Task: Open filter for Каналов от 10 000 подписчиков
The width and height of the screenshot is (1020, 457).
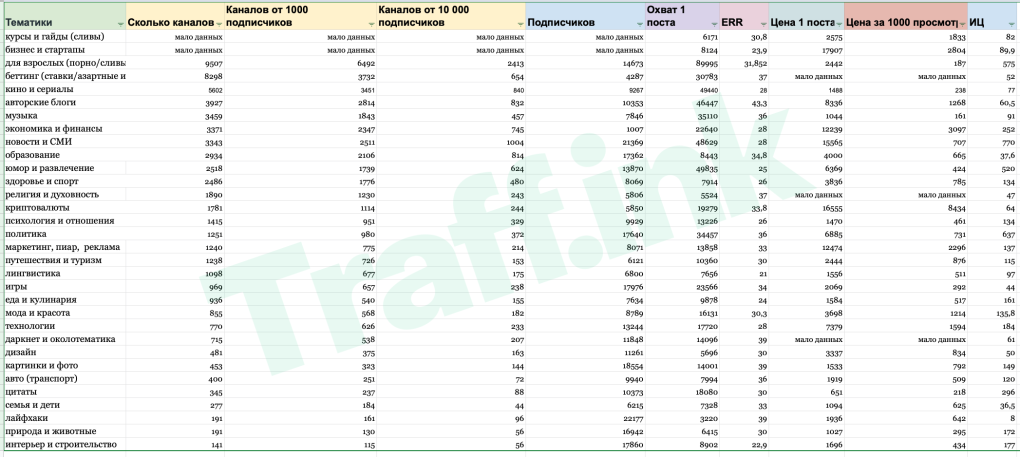Action: (x=520, y=23)
